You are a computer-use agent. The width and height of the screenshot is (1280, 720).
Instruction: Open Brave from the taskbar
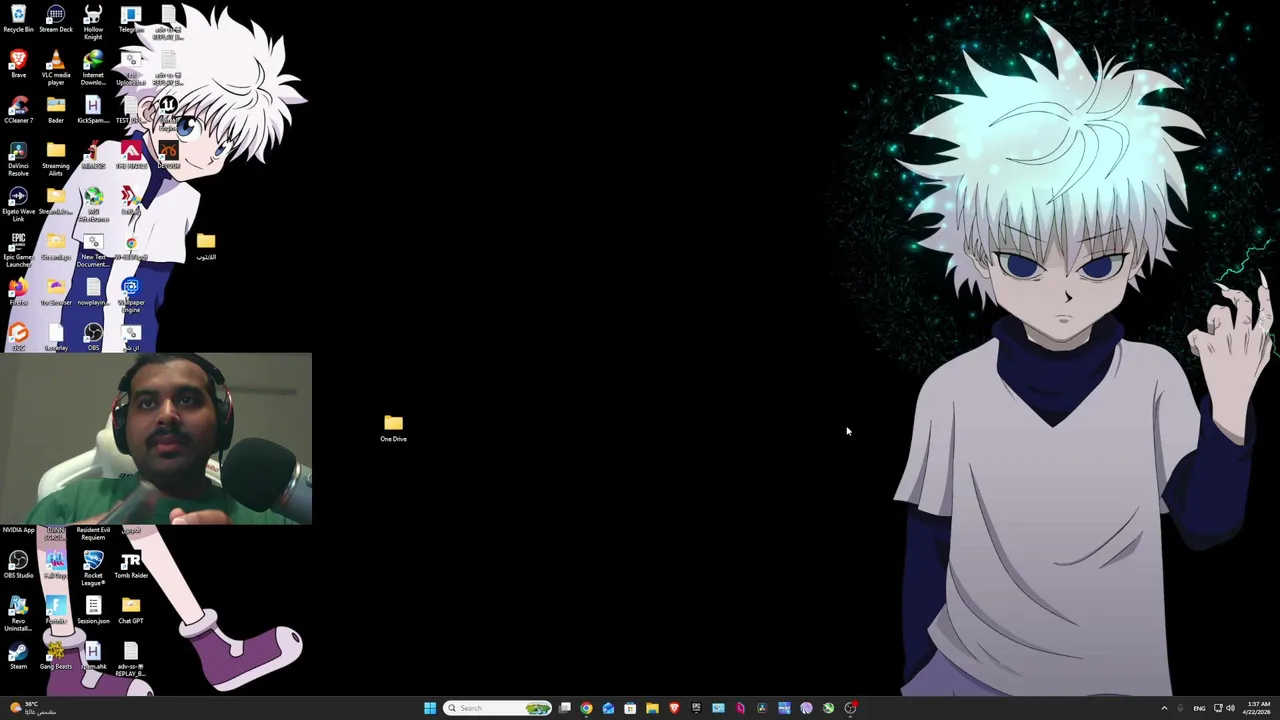[674, 708]
